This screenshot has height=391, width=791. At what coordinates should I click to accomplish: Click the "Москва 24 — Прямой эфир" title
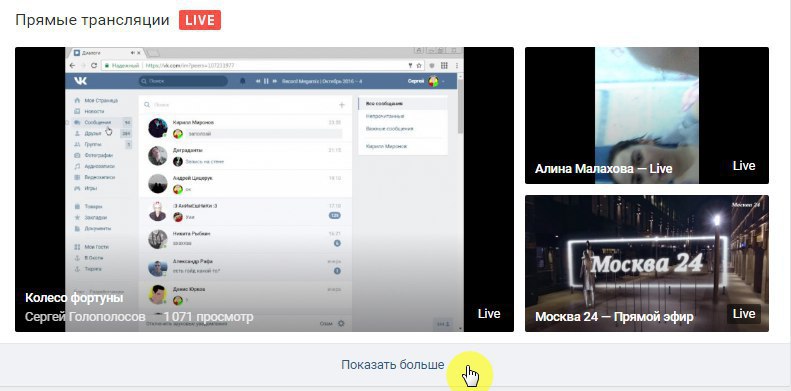[x=614, y=317]
